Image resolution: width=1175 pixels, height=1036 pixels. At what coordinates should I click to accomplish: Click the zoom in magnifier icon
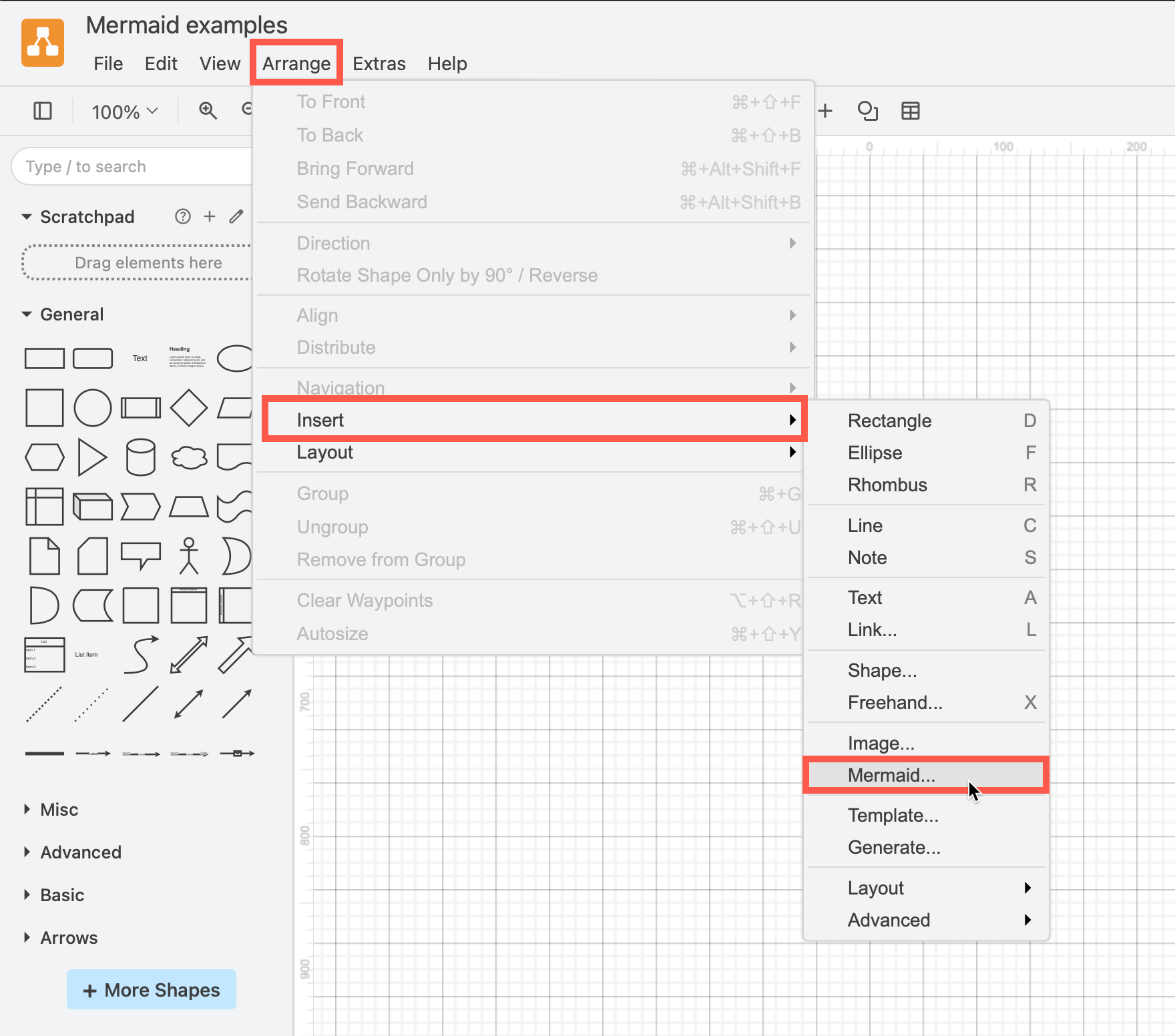(208, 111)
